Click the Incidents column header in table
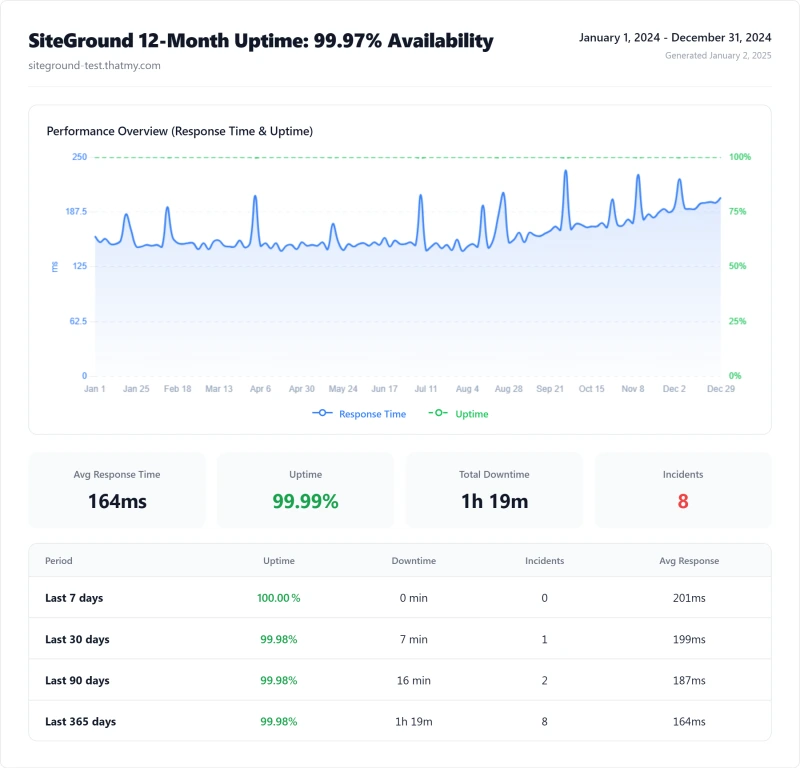The image size is (800, 768). coord(544,560)
